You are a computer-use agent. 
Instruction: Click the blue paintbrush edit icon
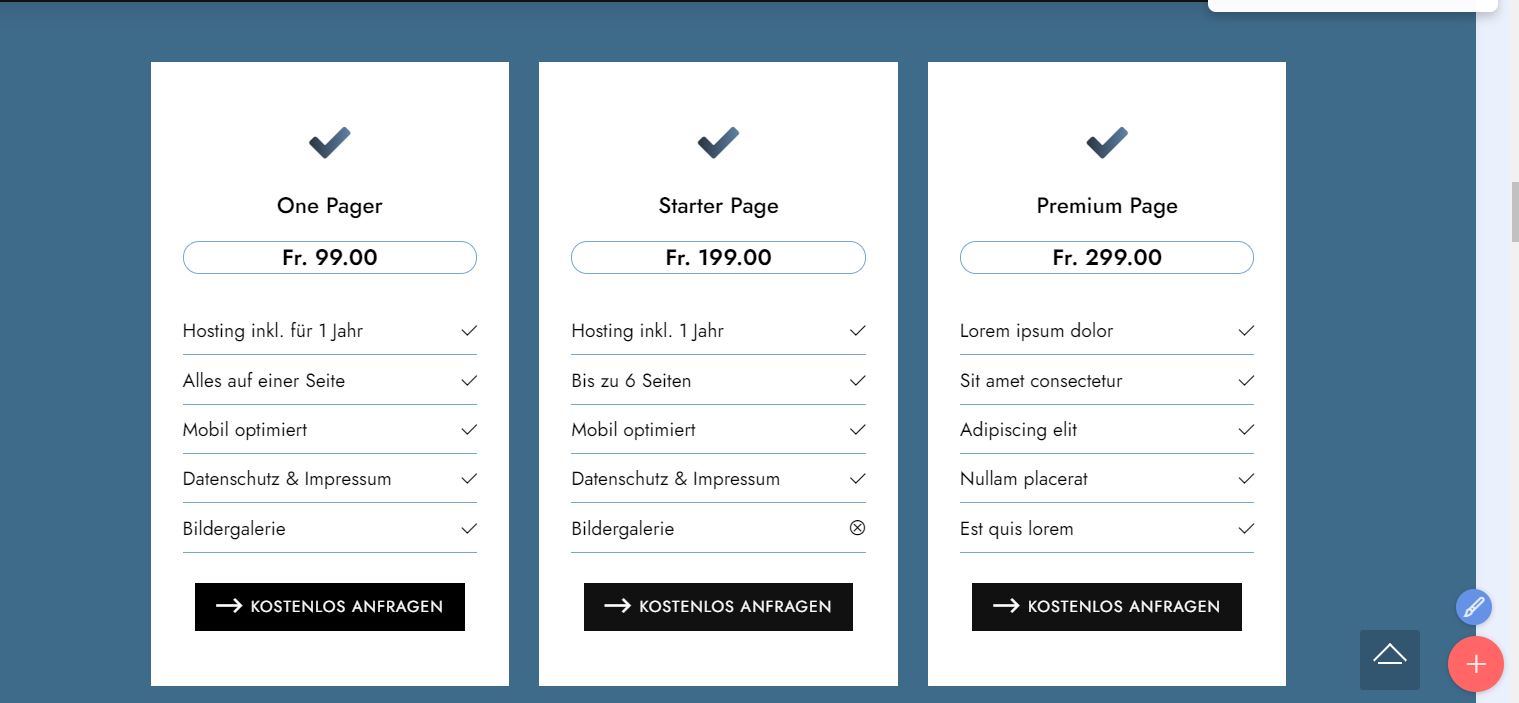[1473, 607]
